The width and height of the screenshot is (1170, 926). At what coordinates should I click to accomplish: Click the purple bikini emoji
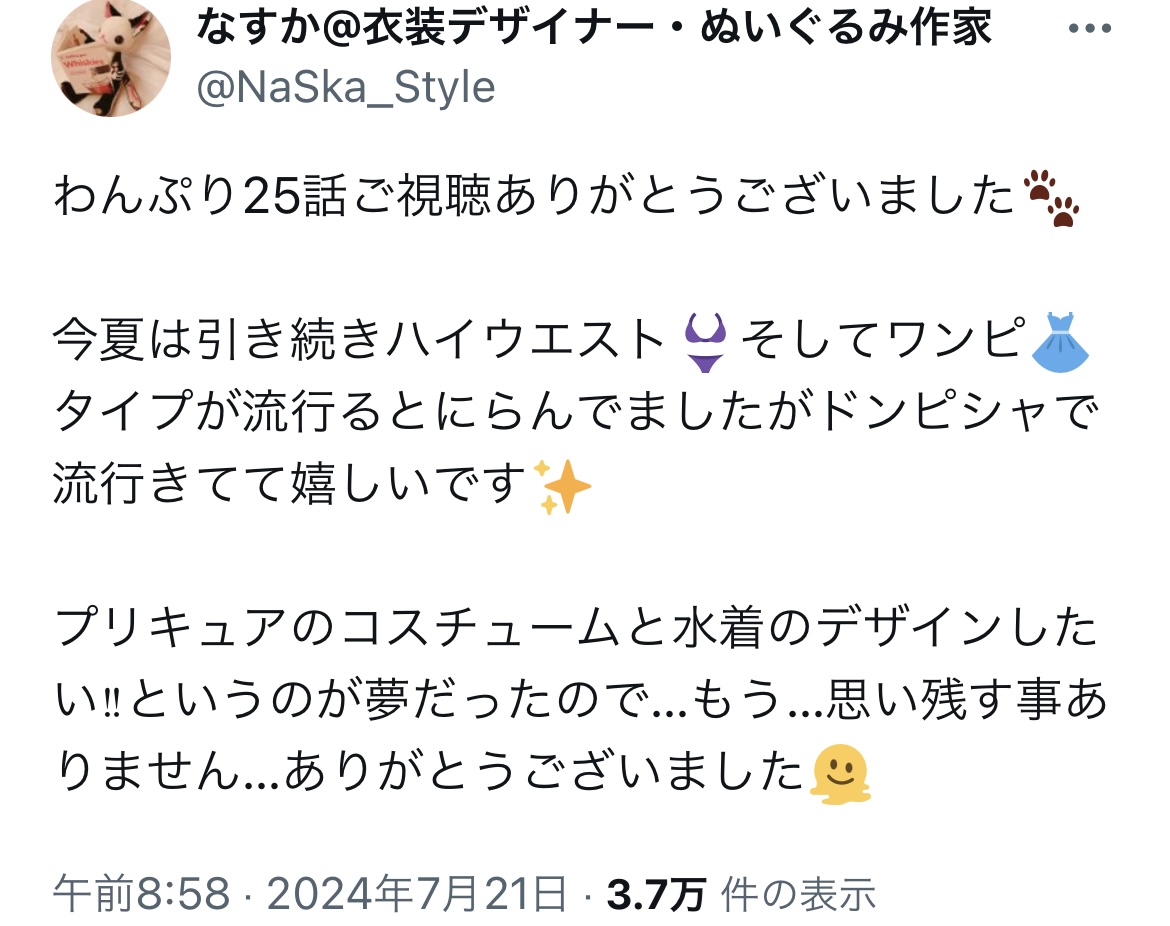[x=704, y=342]
